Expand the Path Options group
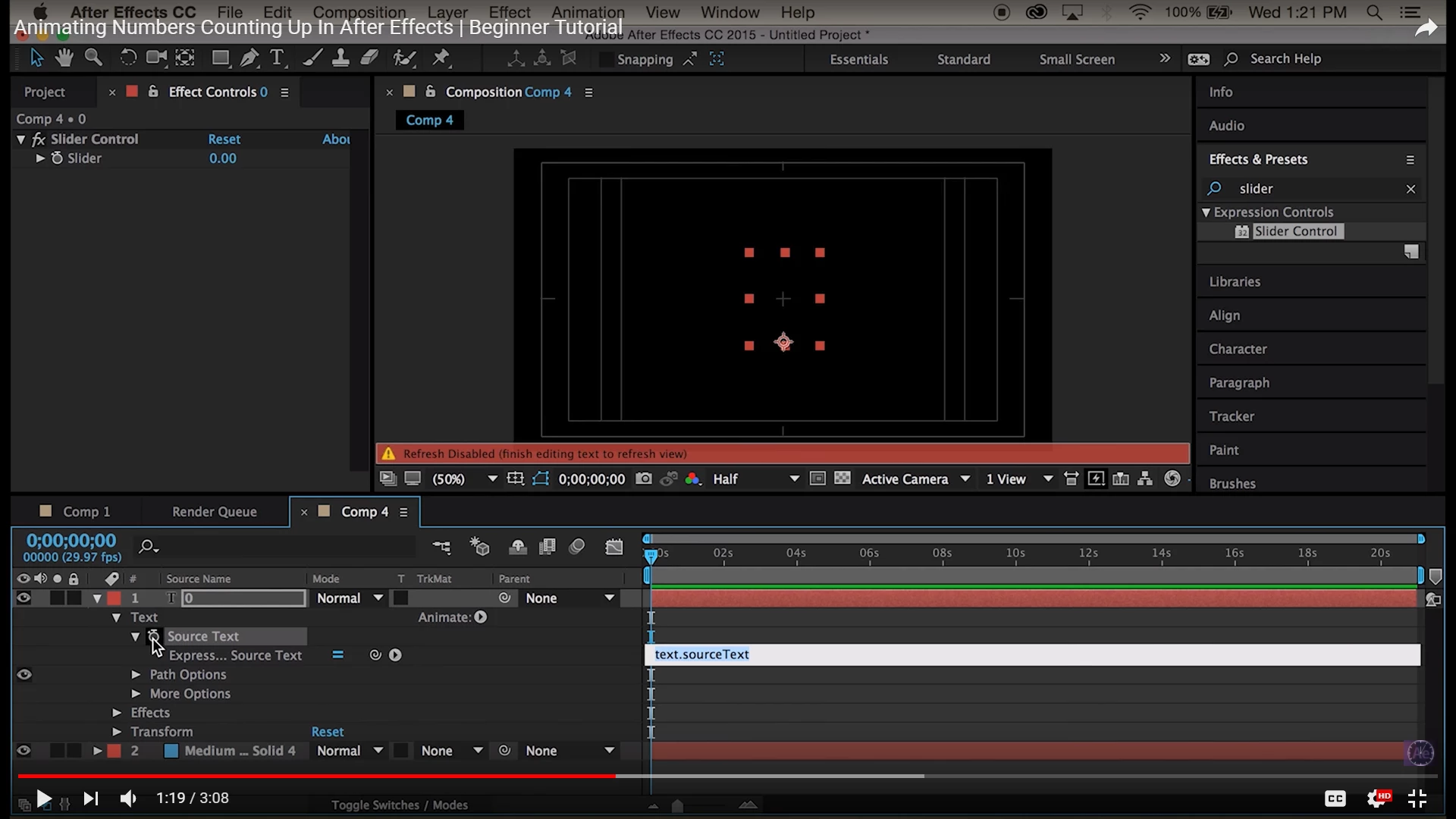This screenshot has width=1456, height=819. 136,674
